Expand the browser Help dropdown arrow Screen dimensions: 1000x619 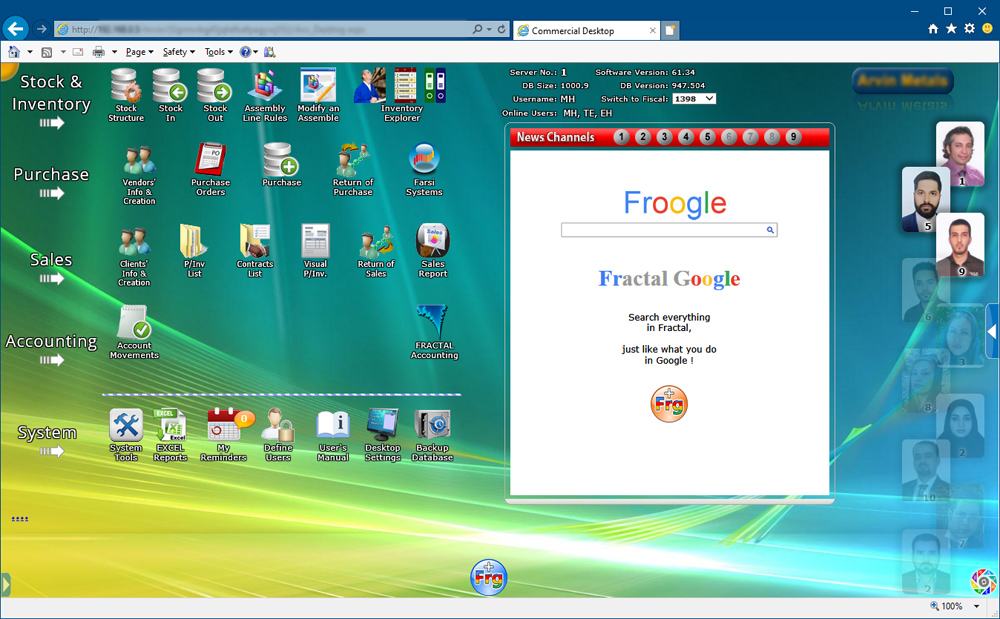[x=256, y=52]
